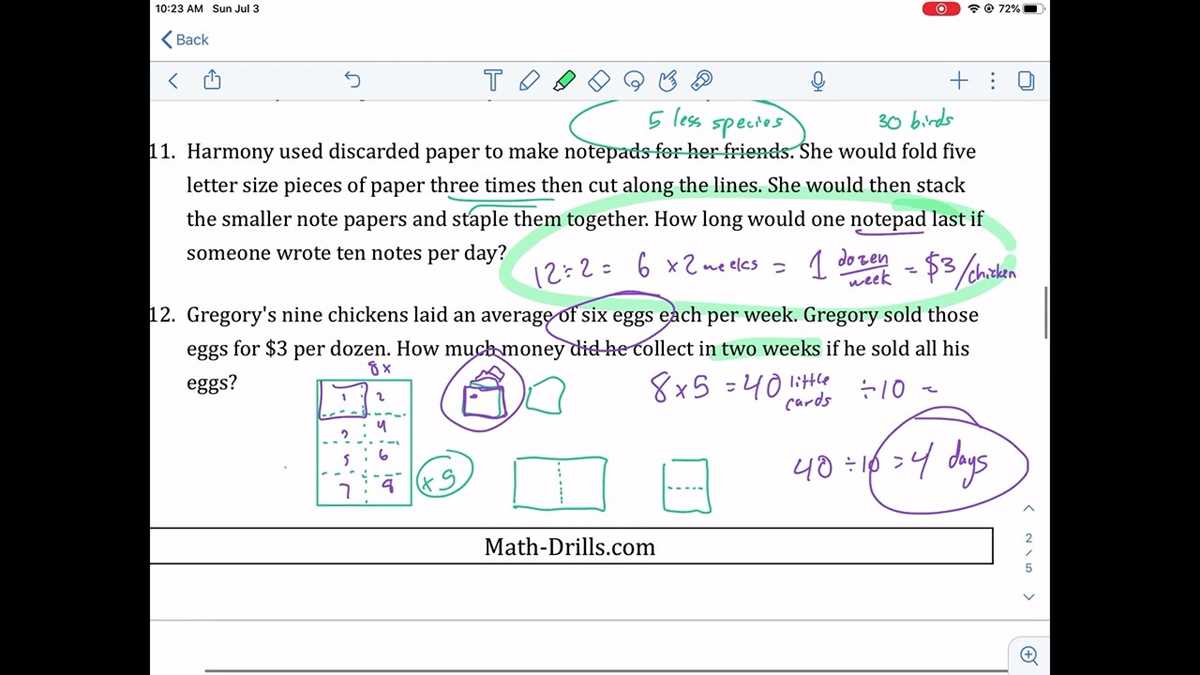
Task: Select the Text tool
Action: (x=492, y=81)
